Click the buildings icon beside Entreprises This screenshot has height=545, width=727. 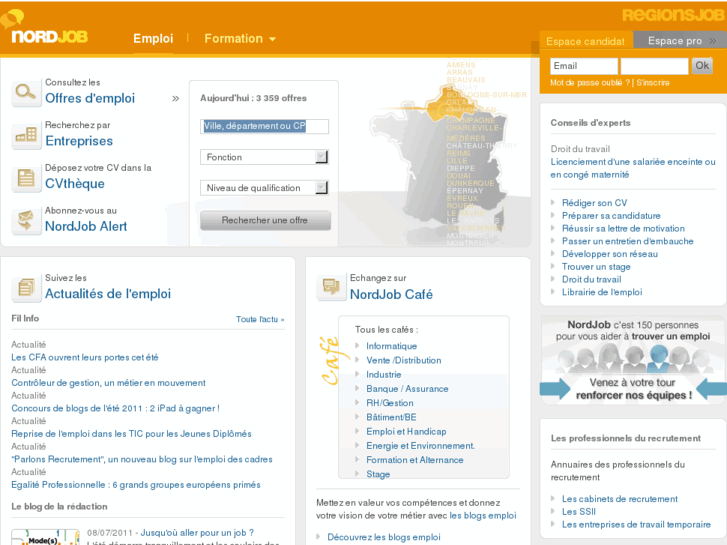click(26, 135)
